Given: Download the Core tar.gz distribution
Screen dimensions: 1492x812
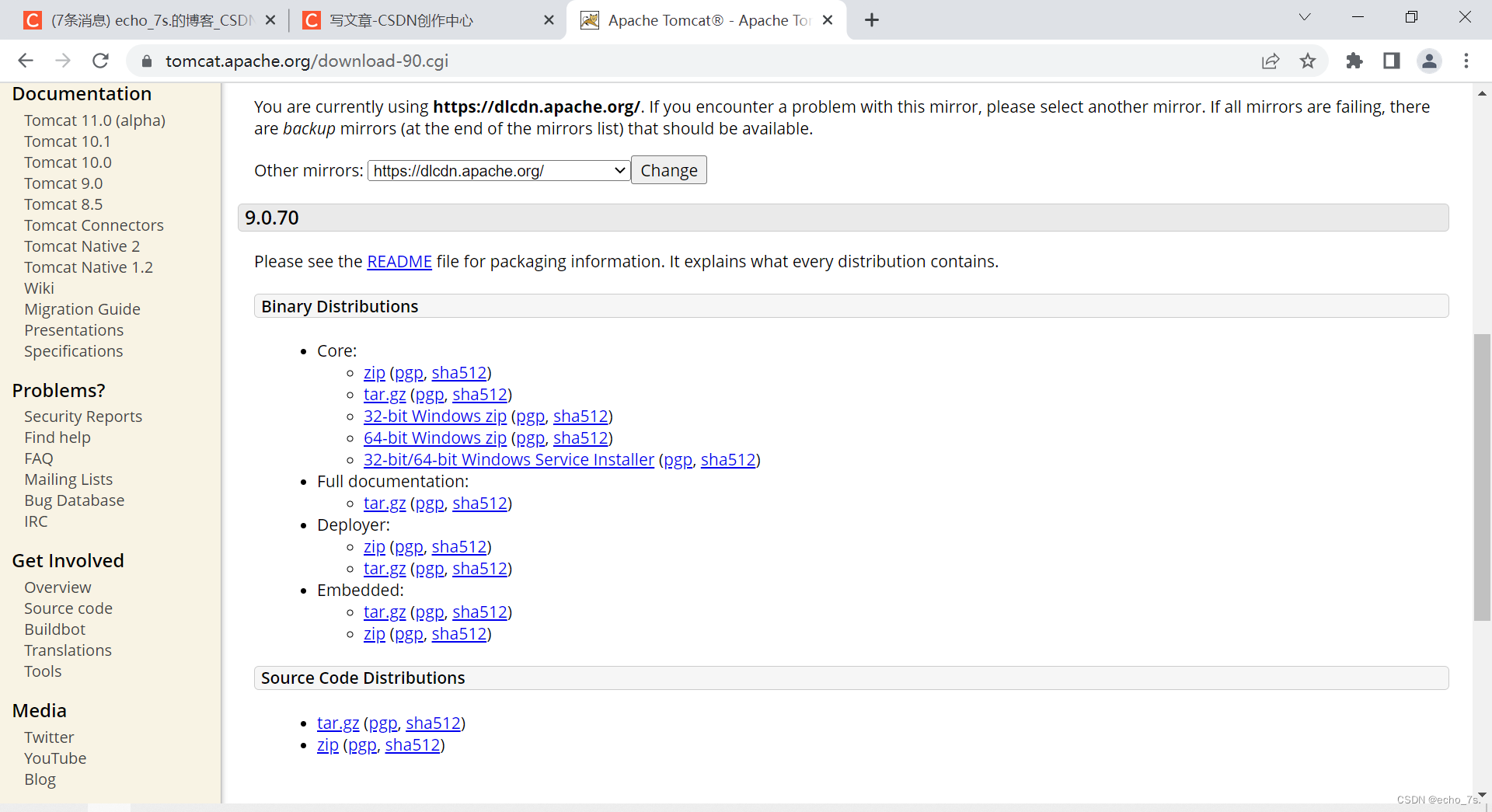Looking at the screenshot, I should click(x=385, y=395).
